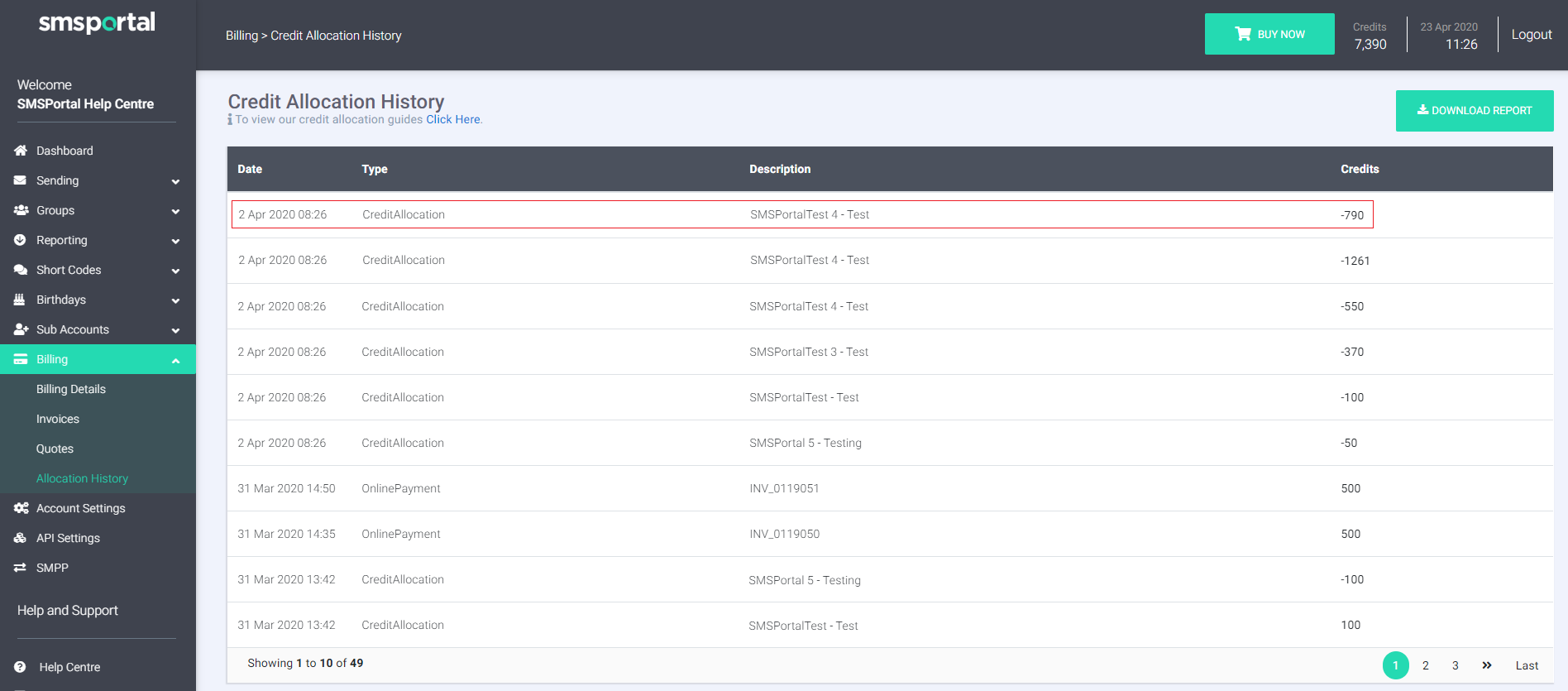Open Invoices submenu item

[x=58, y=419]
